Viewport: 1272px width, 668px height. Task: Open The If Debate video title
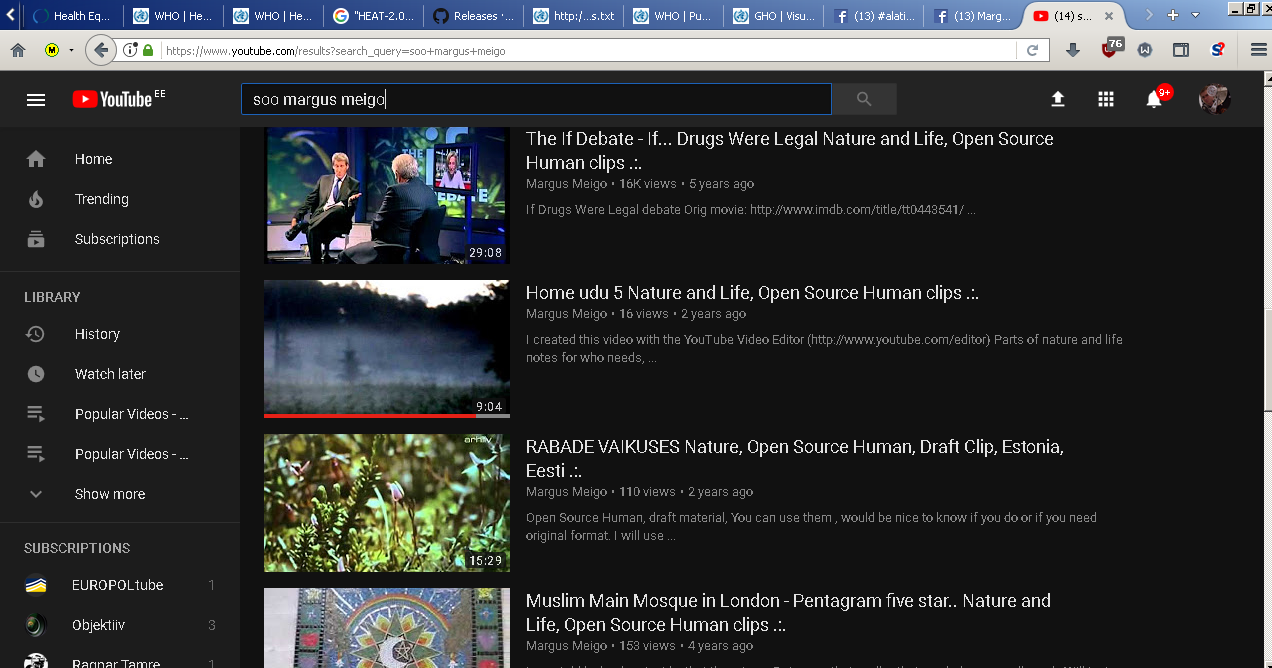pyautogui.click(x=789, y=151)
